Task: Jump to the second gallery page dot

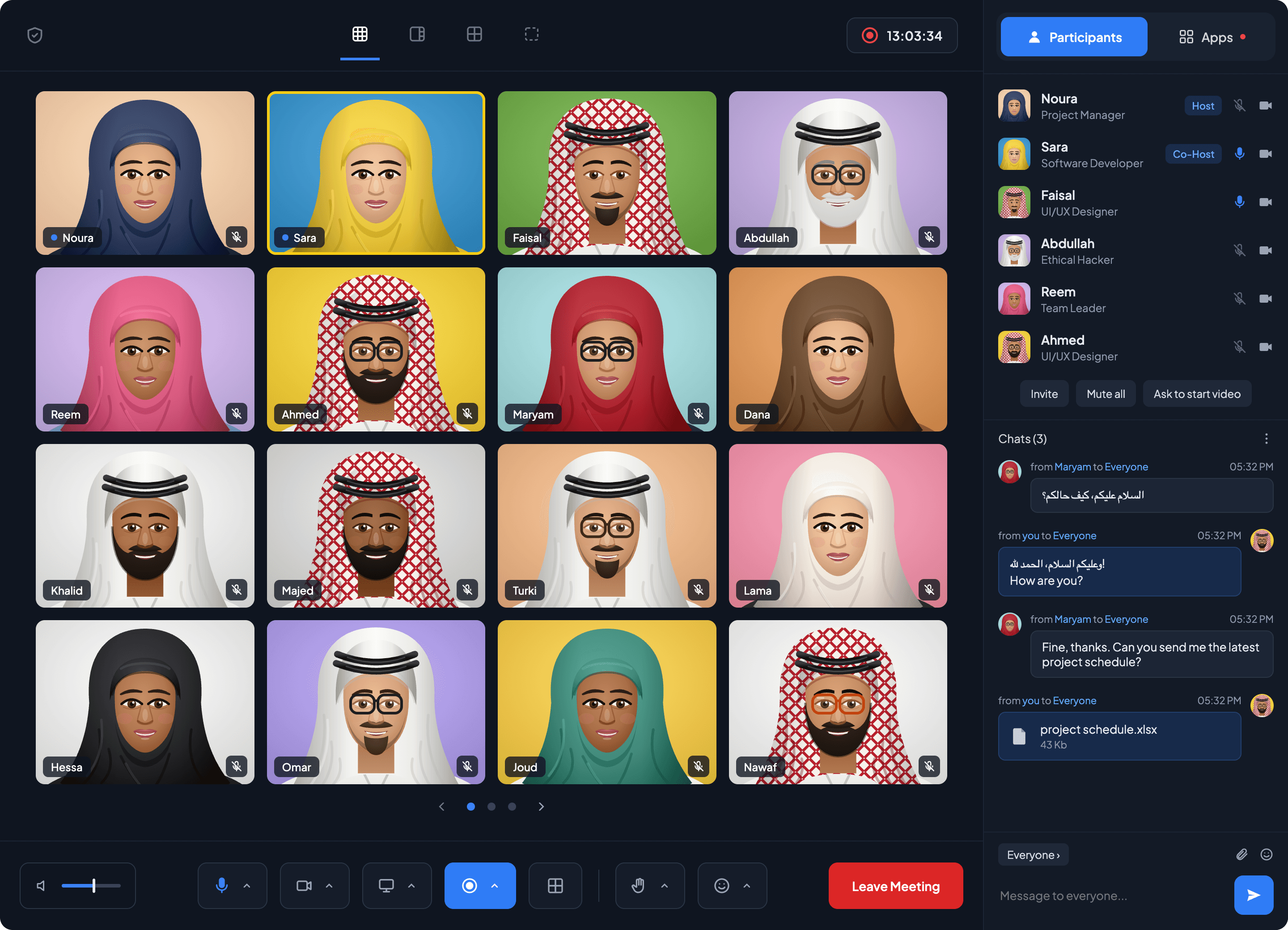Action: (491, 806)
